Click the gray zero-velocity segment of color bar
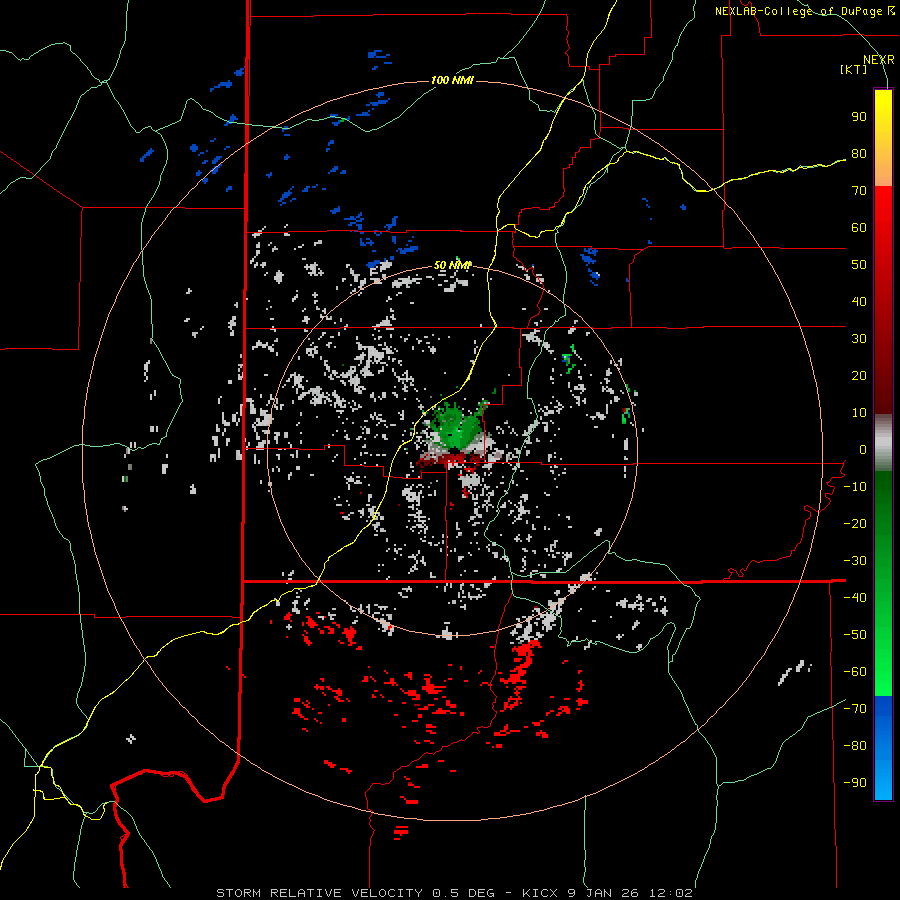The height and width of the screenshot is (900, 900). pyautogui.click(x=883, y=443)
